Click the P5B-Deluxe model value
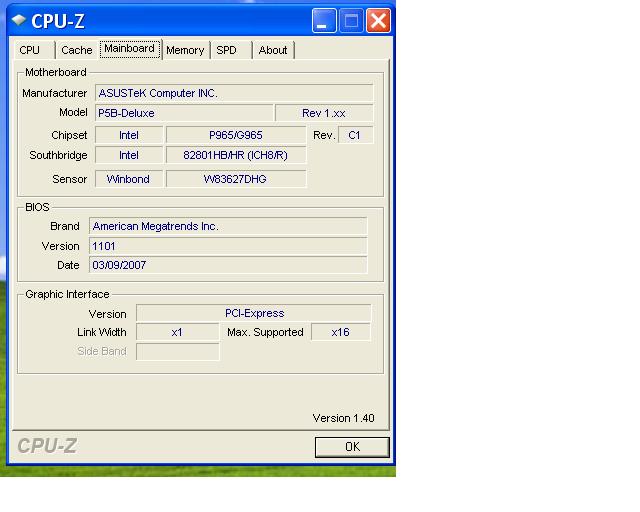Image resolution: width=640 pixels, height=512 pixels. point(184,113)
